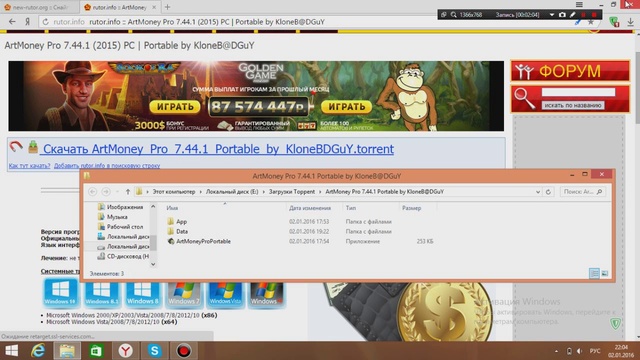Refresh the Explorer folder view
The image size is (640, 360).
548,191
